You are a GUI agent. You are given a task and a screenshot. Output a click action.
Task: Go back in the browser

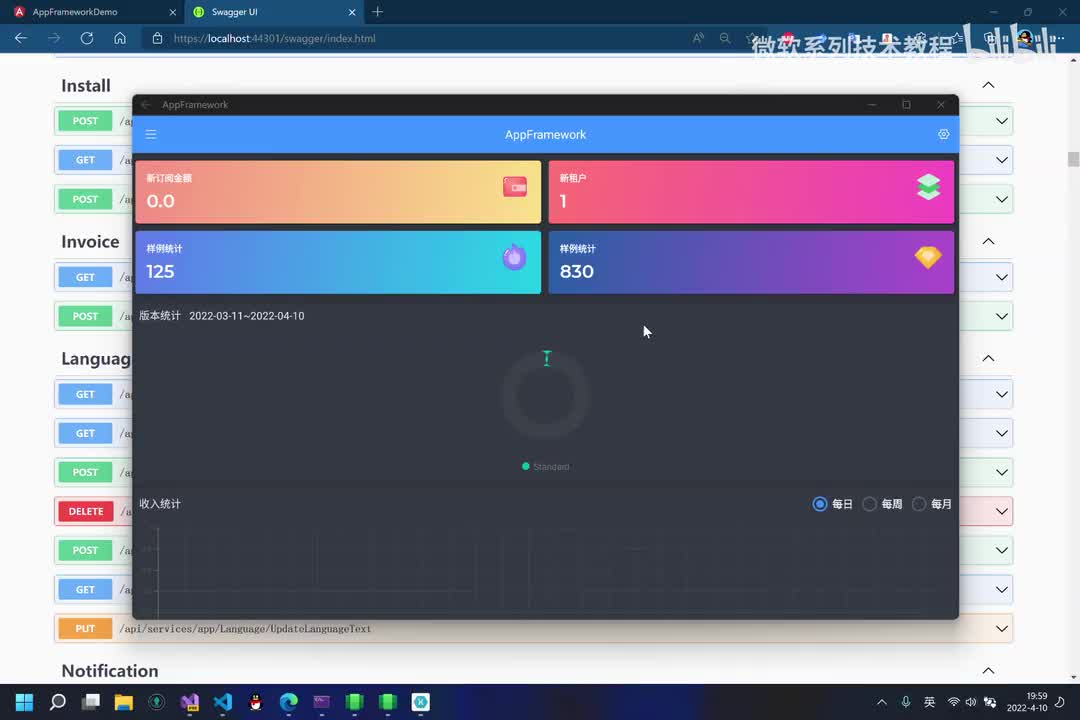pos(21,39)
